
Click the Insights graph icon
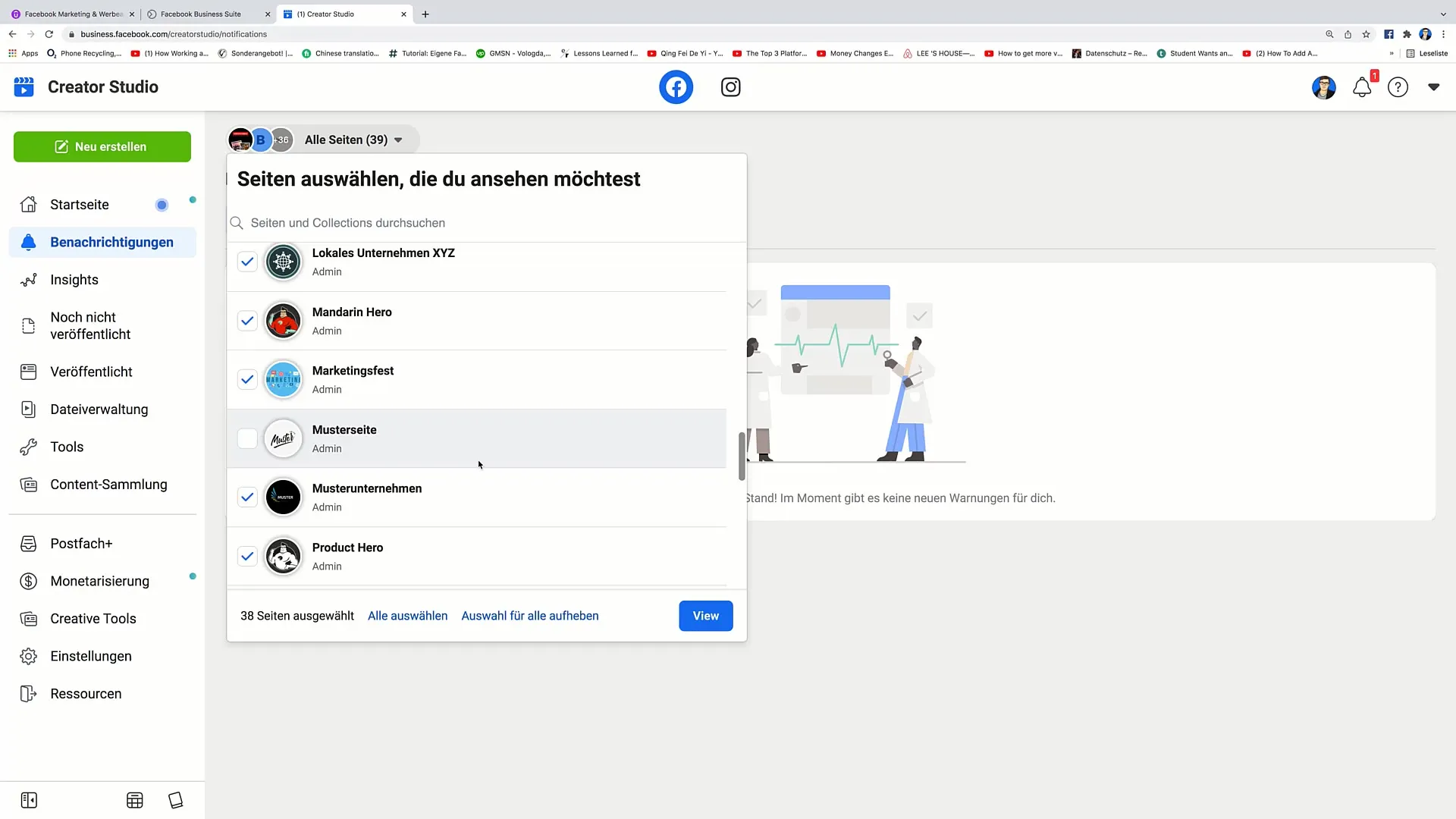(x=29, y=280)
